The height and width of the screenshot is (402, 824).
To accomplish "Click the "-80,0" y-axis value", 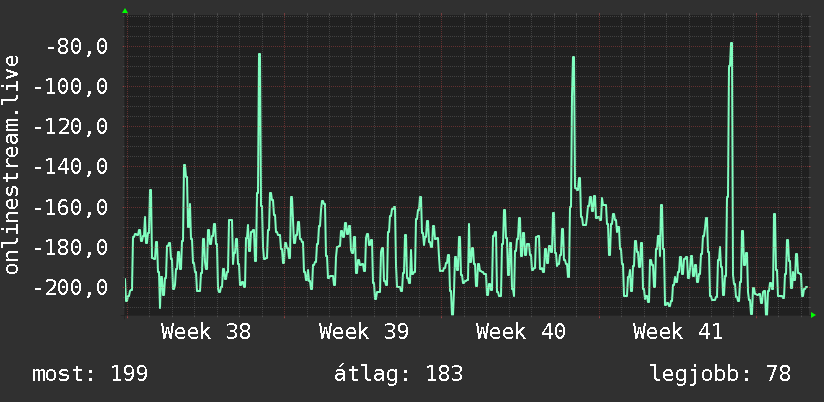I will [x=77, y=47].
